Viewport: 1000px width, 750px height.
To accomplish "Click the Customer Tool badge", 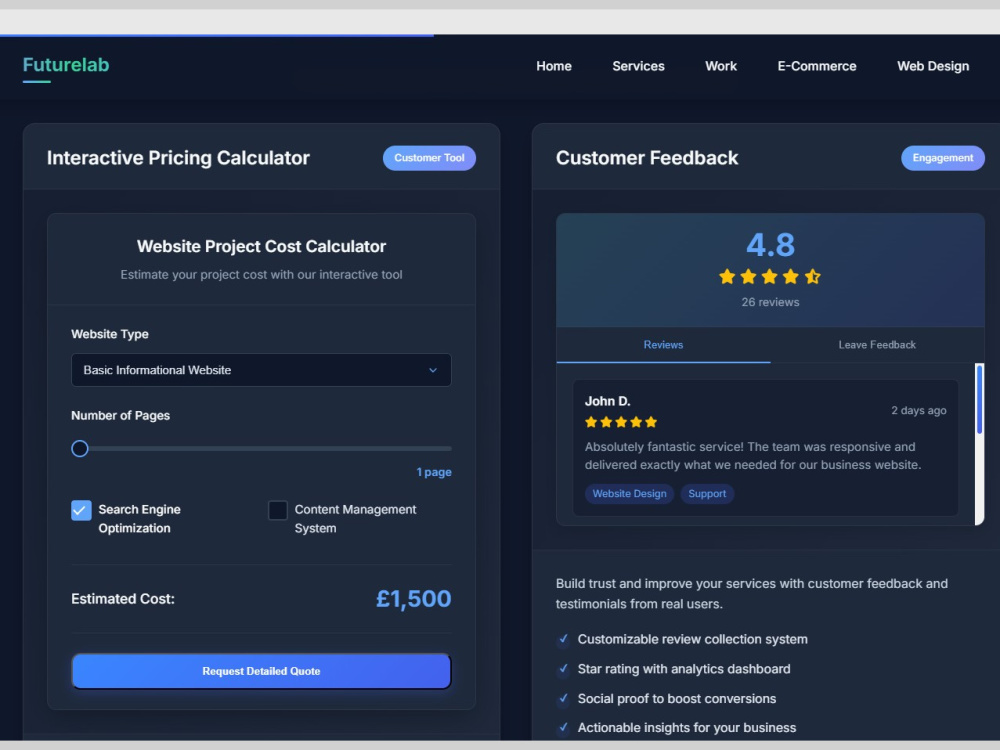I will [429, 158].
